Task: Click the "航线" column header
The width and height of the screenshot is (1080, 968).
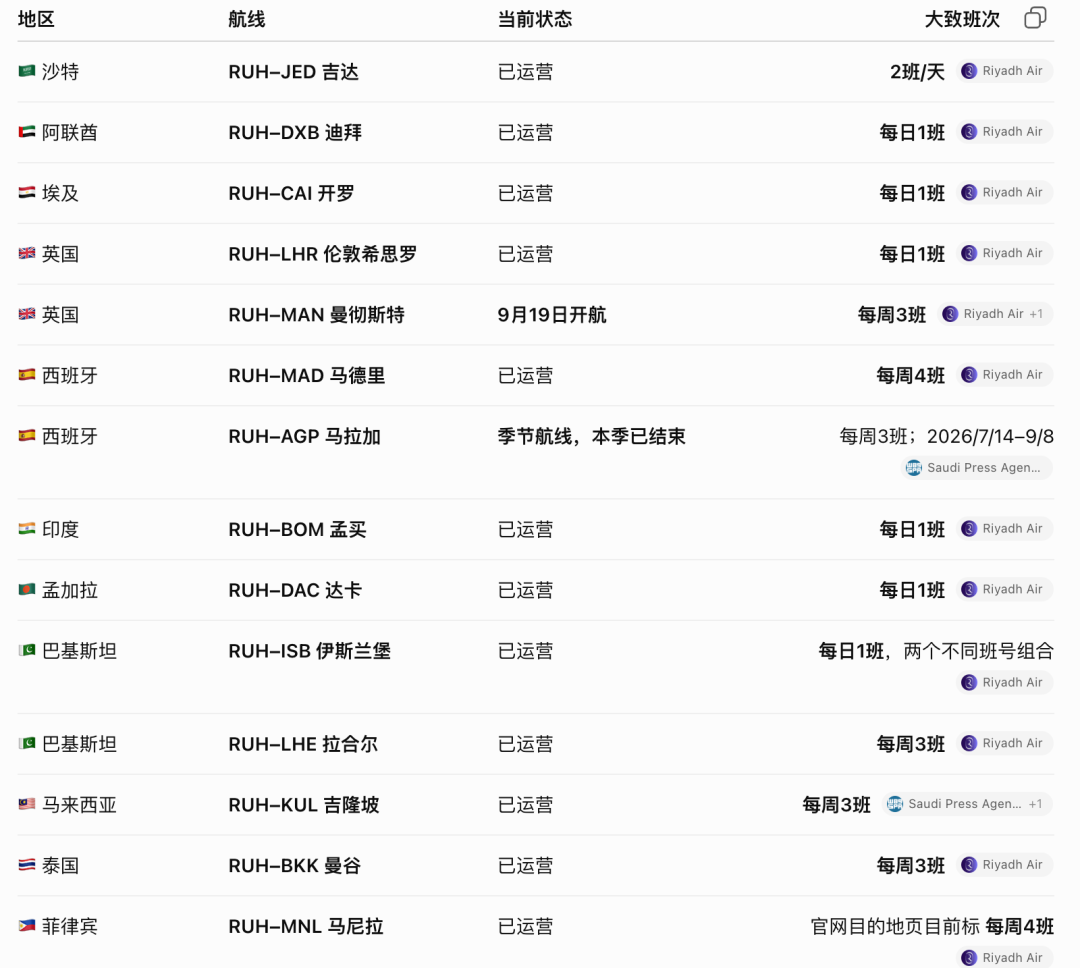Action: click(x=247, y=19)
